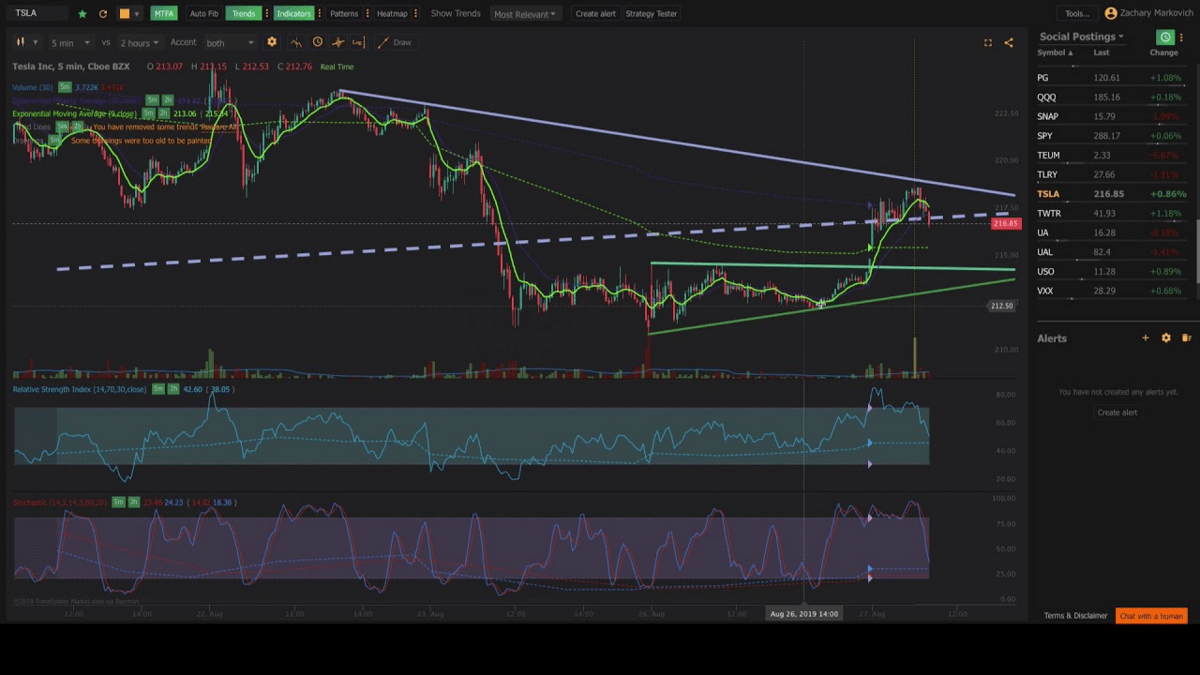The height and width of the screenshot is (675, 1200).
Task: Click the fullscreen chart icon
Action: click(988, 42)
